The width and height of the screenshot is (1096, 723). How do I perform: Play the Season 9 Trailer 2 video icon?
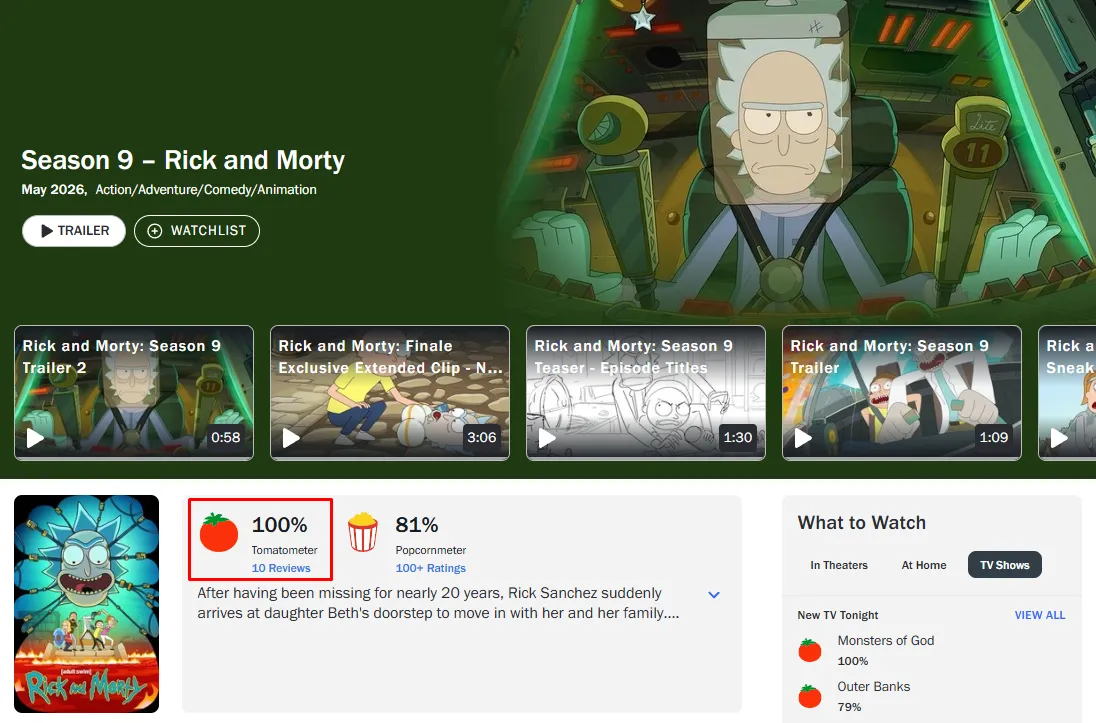(x=35, y=438)
